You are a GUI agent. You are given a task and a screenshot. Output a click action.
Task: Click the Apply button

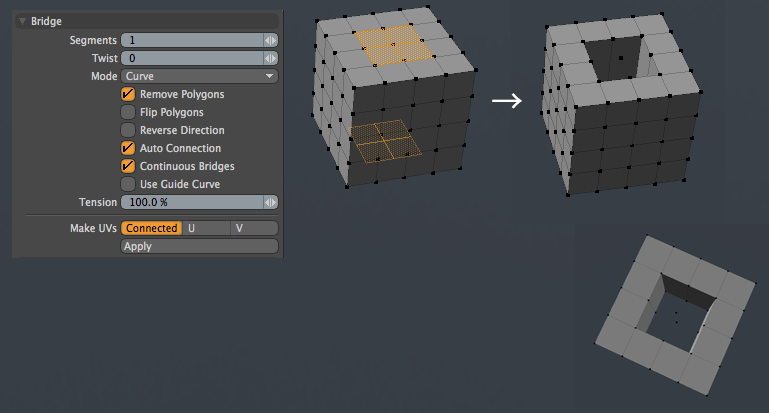coord(200,246)
